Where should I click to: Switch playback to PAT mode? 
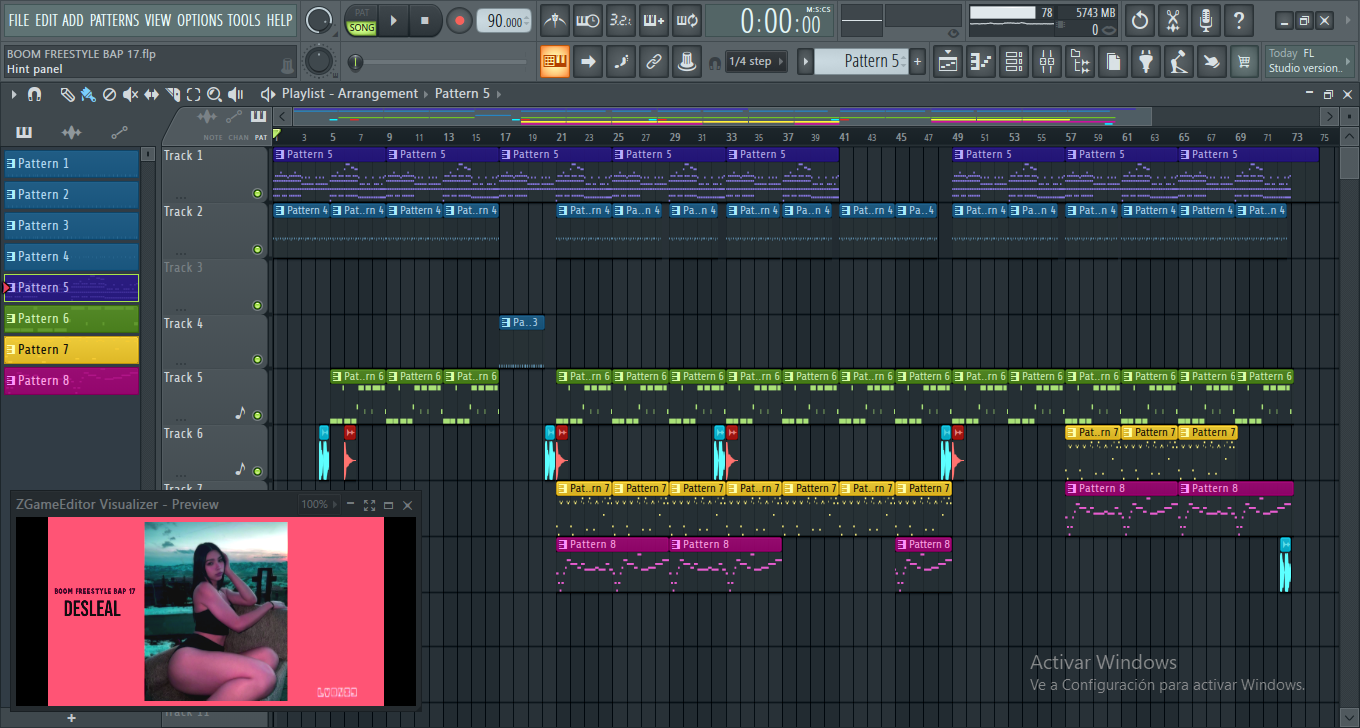(x=362, y=12)
